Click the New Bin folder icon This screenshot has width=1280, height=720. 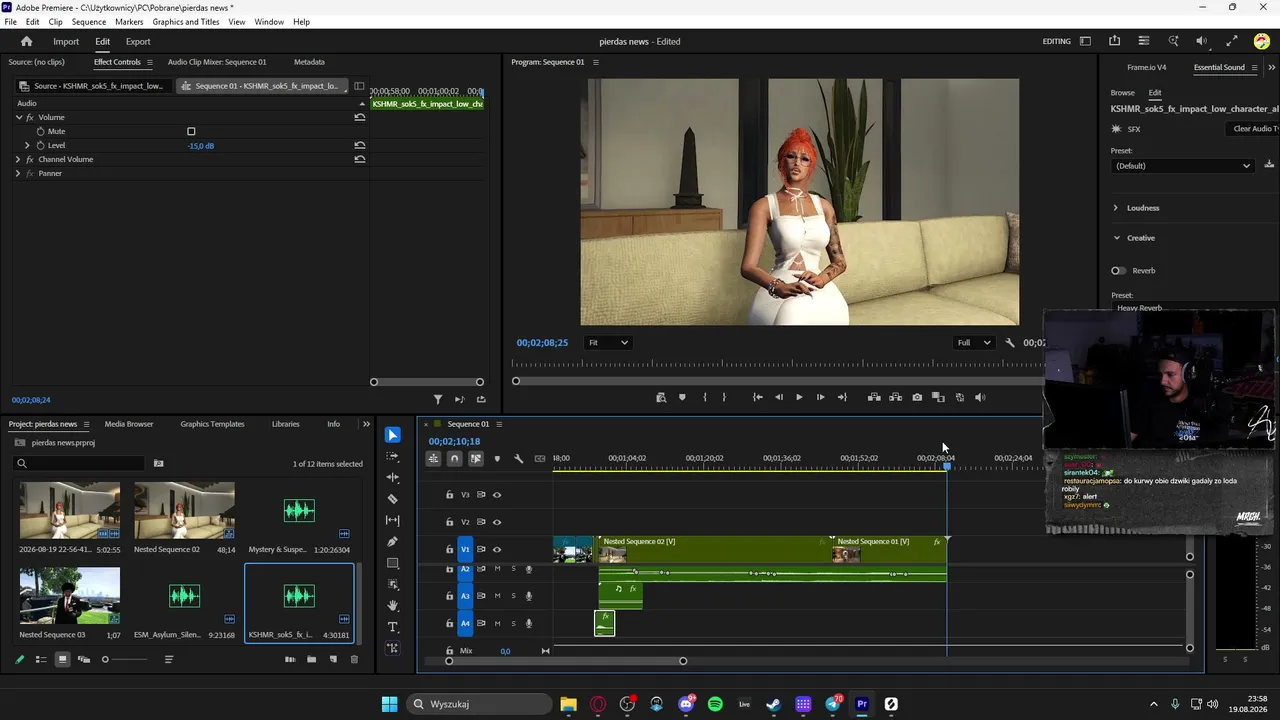click(311, 659)
